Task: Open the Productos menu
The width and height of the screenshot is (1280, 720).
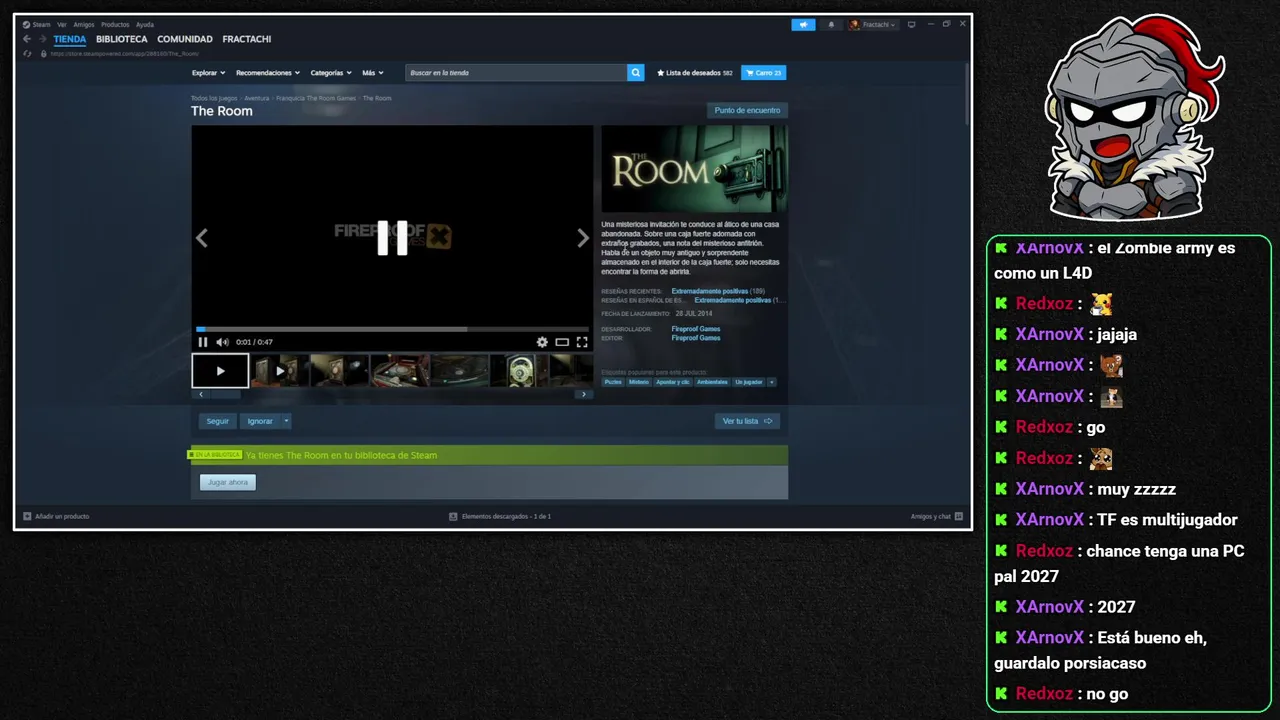Action: [115, 24]
